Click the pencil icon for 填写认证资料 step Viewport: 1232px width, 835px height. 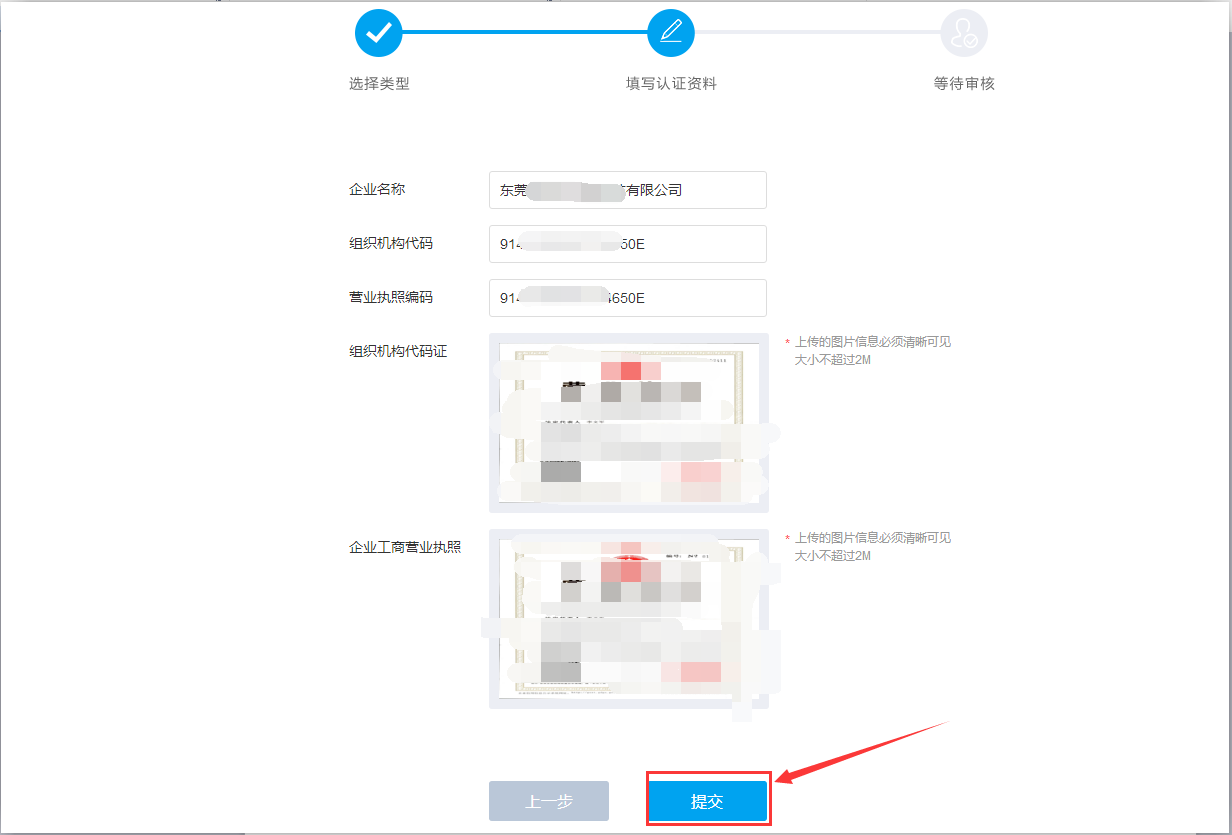click(671, 33)
